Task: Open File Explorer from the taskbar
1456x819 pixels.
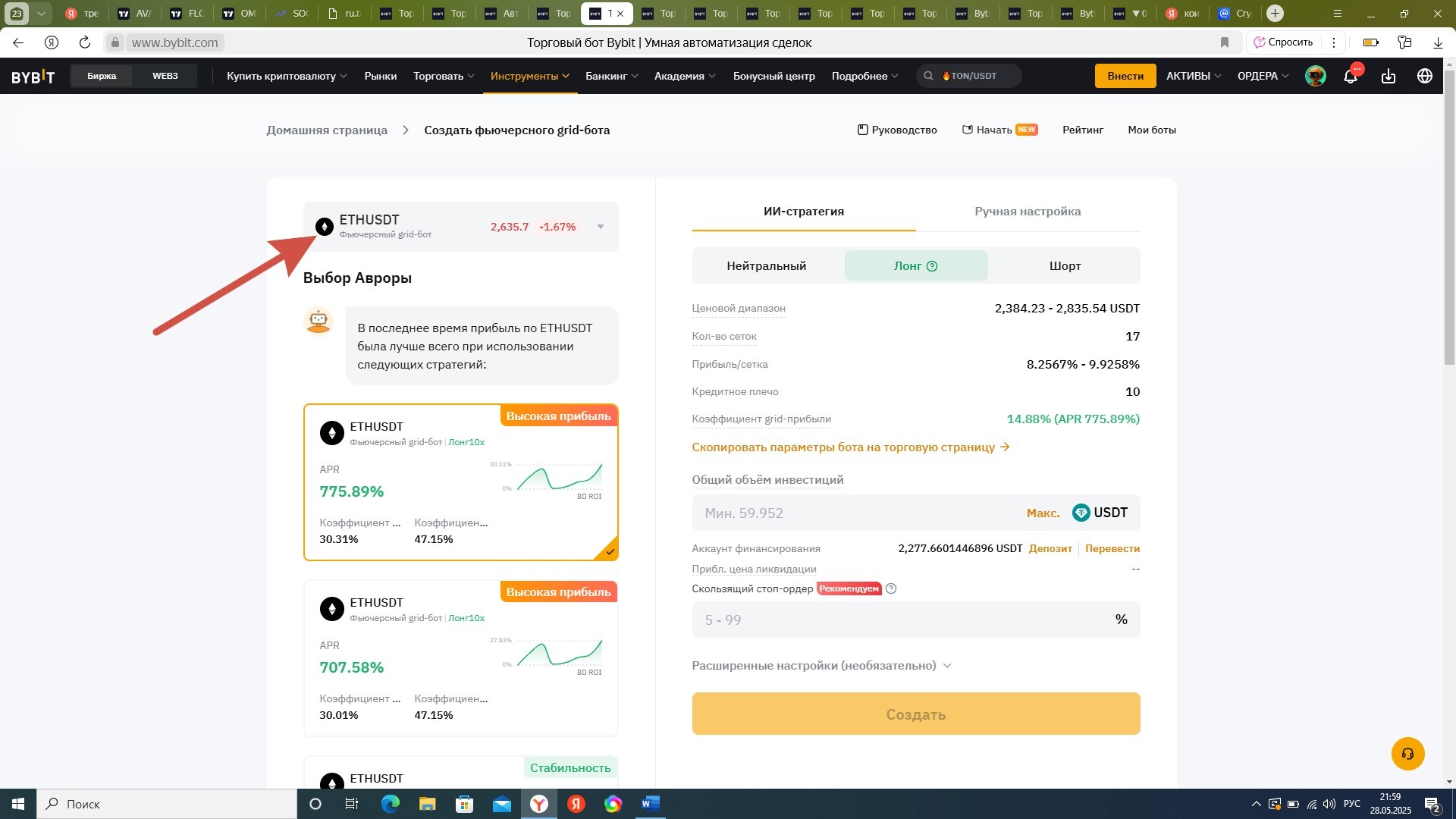Action: pyautogui.click(x=428, y=804)
